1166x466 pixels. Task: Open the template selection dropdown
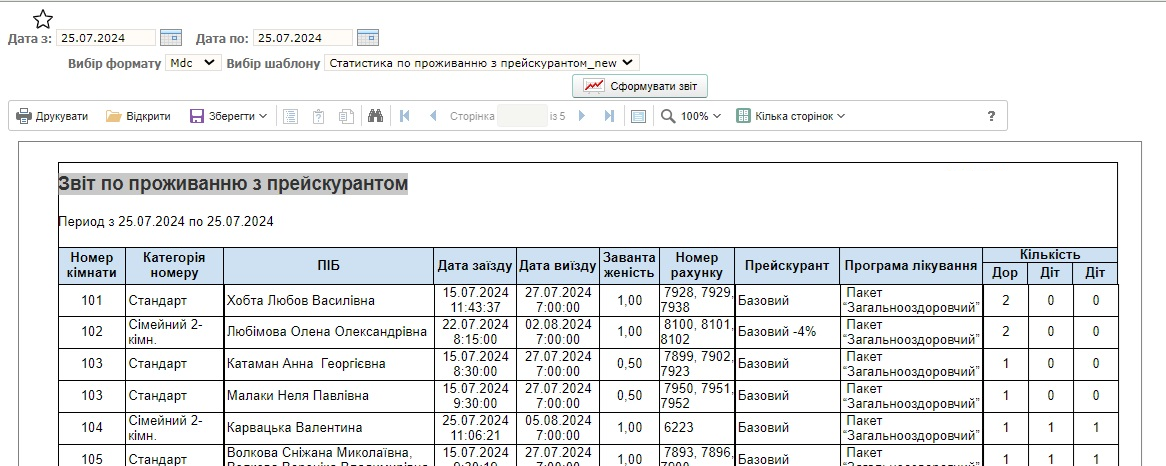(x=481, y=62)
